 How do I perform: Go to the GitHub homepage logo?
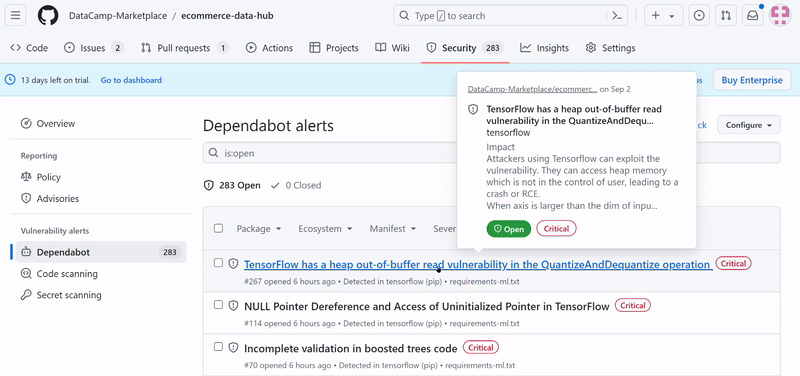(48, 16)
